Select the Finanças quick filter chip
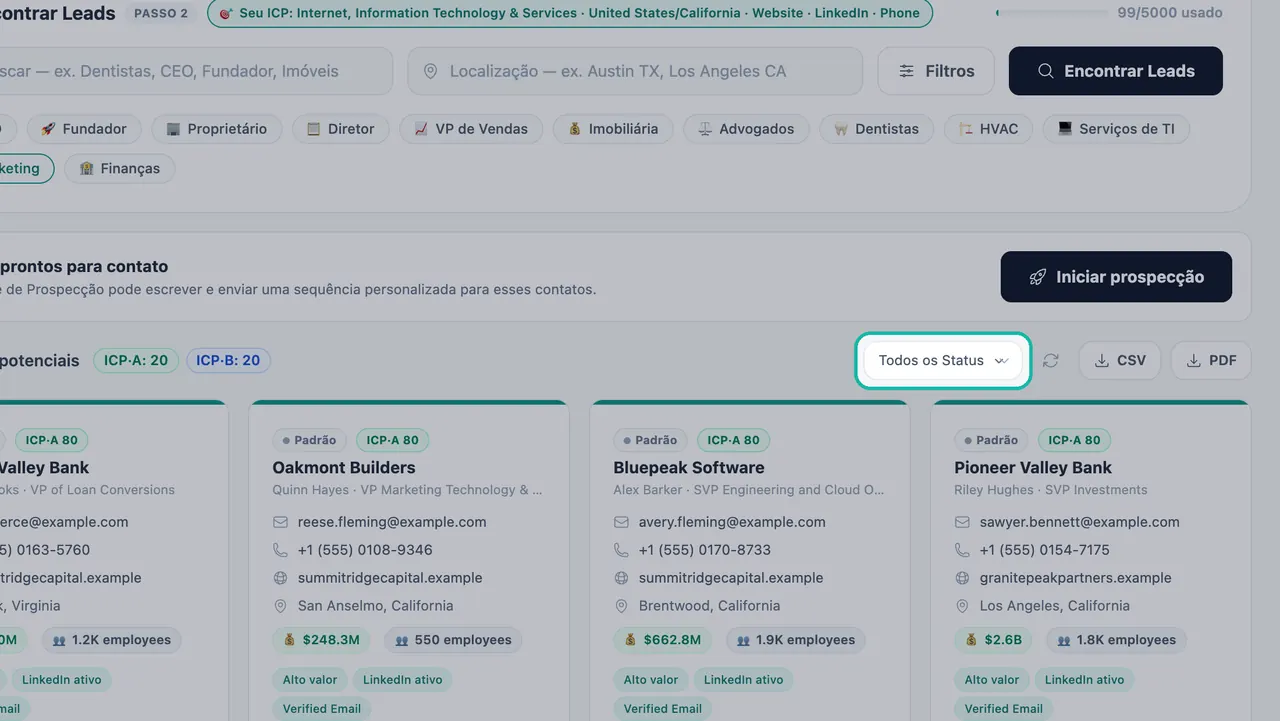 [119, 169]
